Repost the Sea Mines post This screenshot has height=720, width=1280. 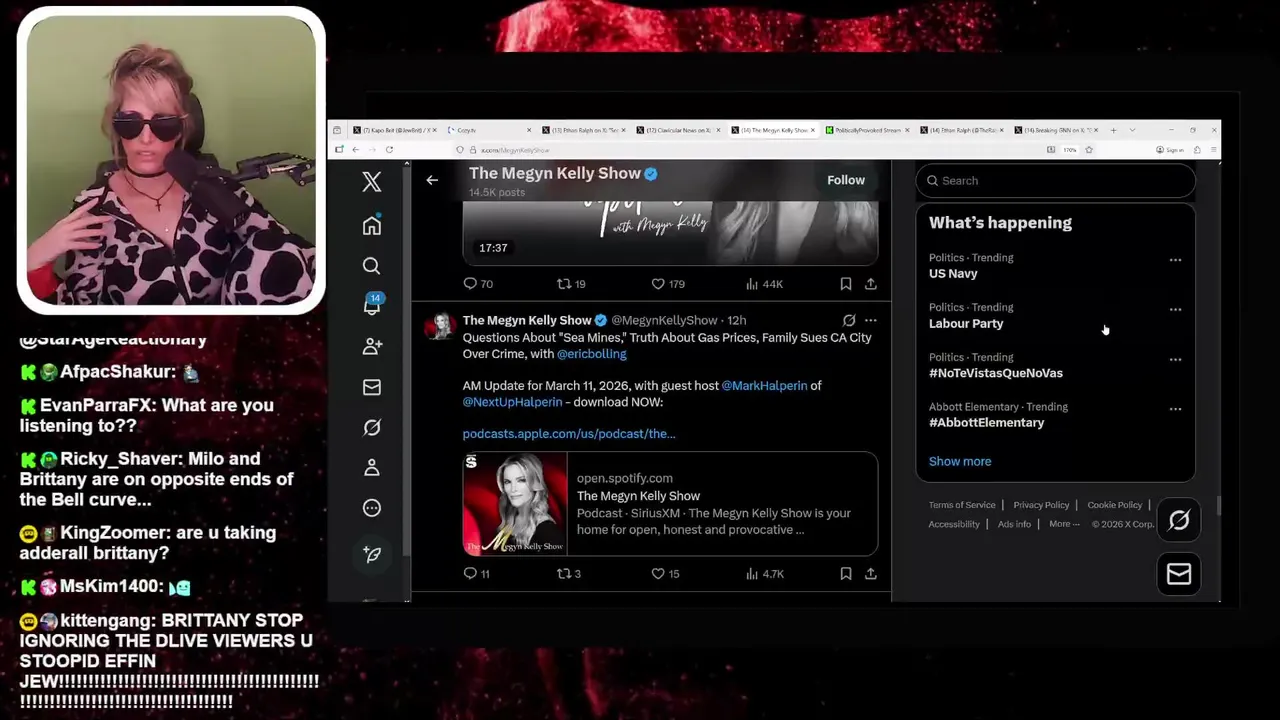568,574
